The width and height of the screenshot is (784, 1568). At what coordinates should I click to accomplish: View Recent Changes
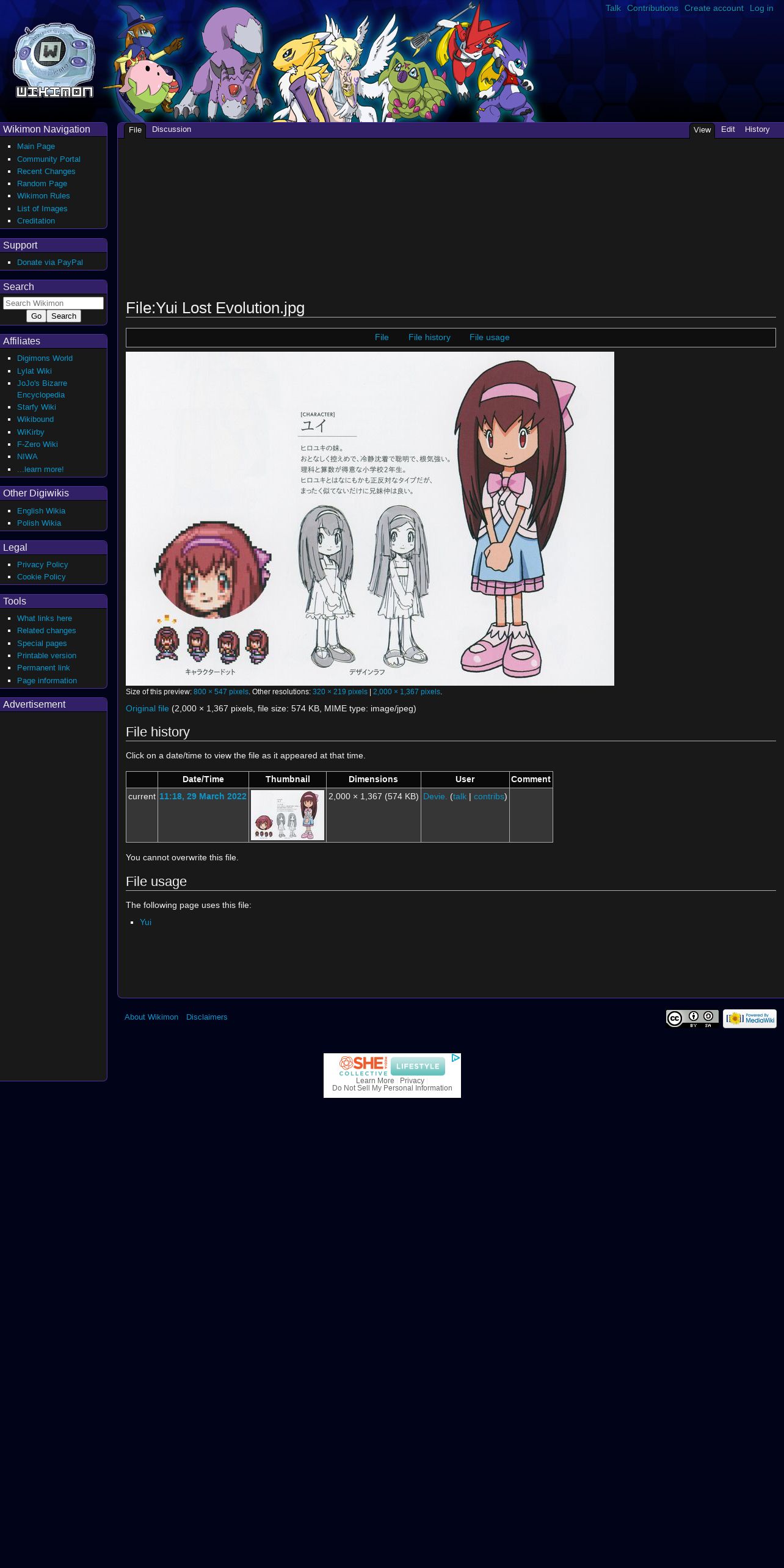(46, 172)
